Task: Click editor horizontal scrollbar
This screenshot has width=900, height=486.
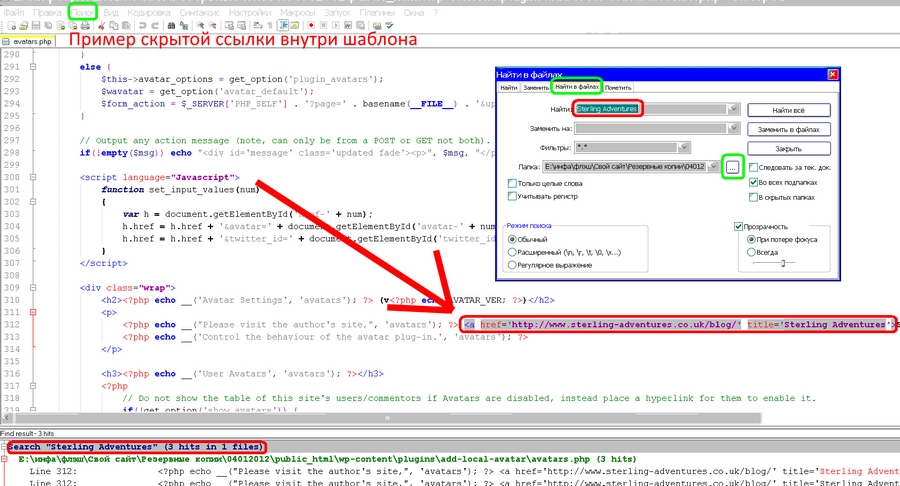Action: (x=386, y=418)
